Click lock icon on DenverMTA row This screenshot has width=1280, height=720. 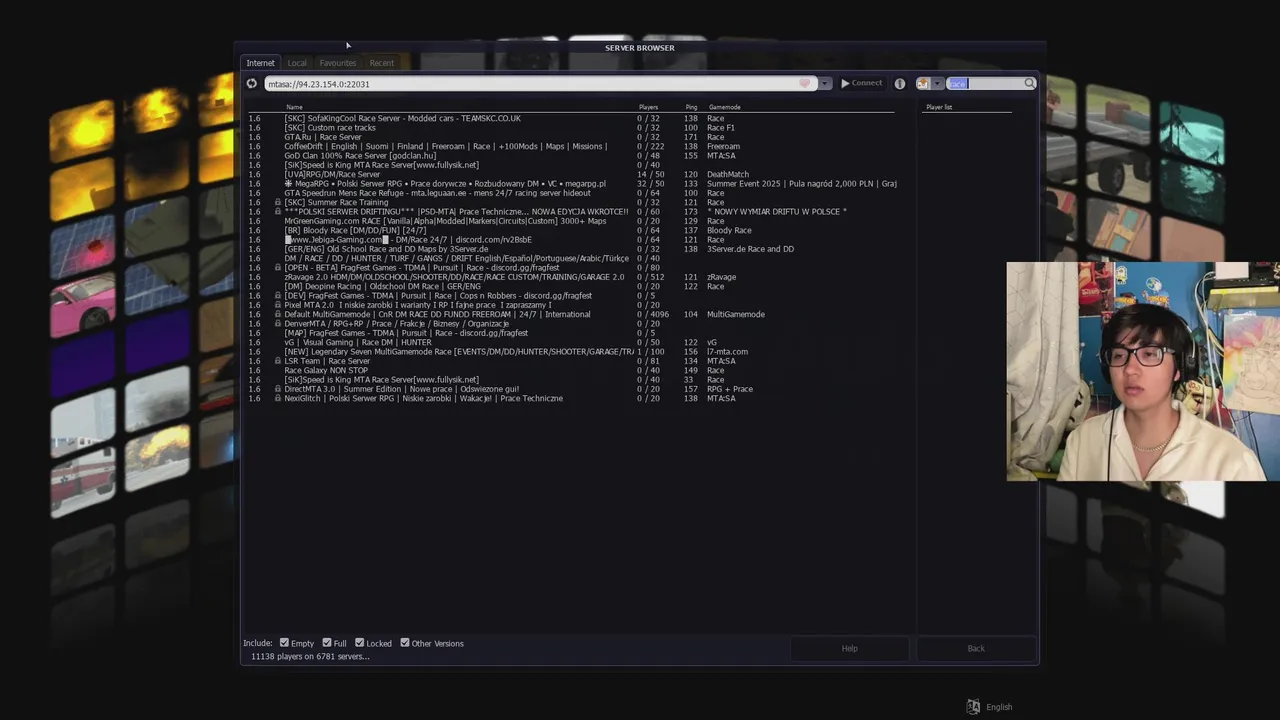(x=278, y=324)
